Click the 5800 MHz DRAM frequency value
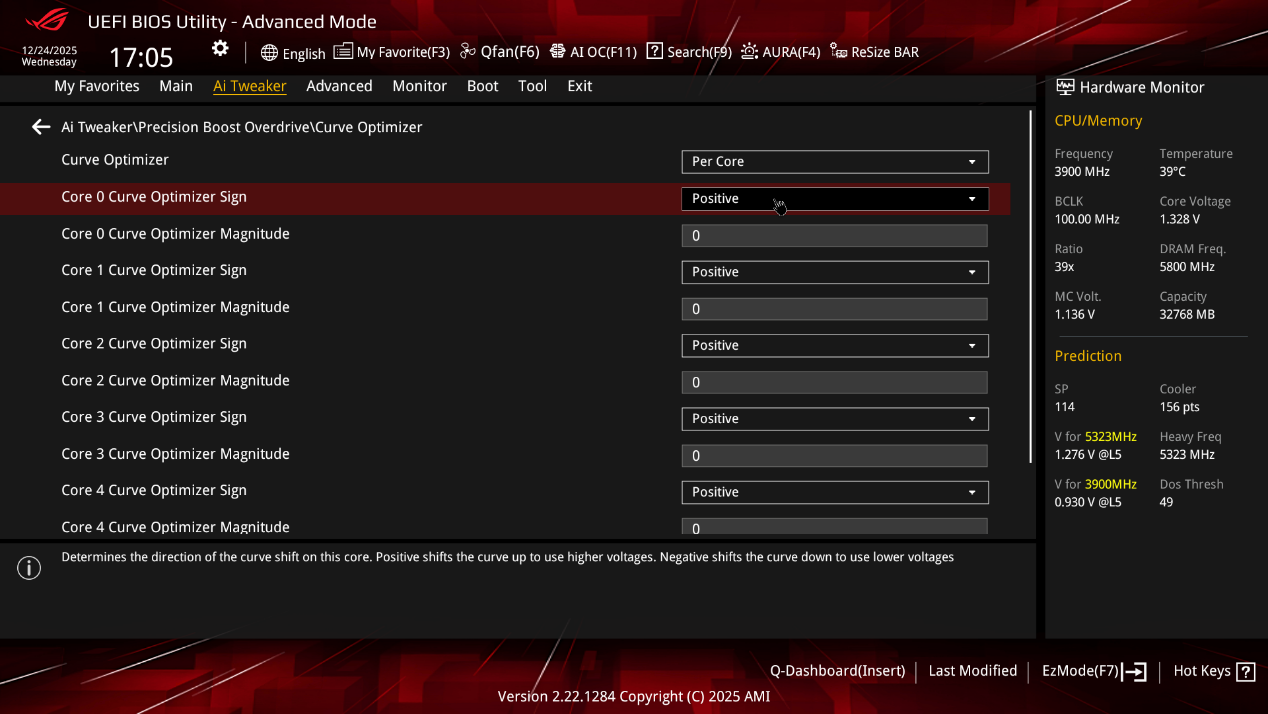 tap(1187, 267)
